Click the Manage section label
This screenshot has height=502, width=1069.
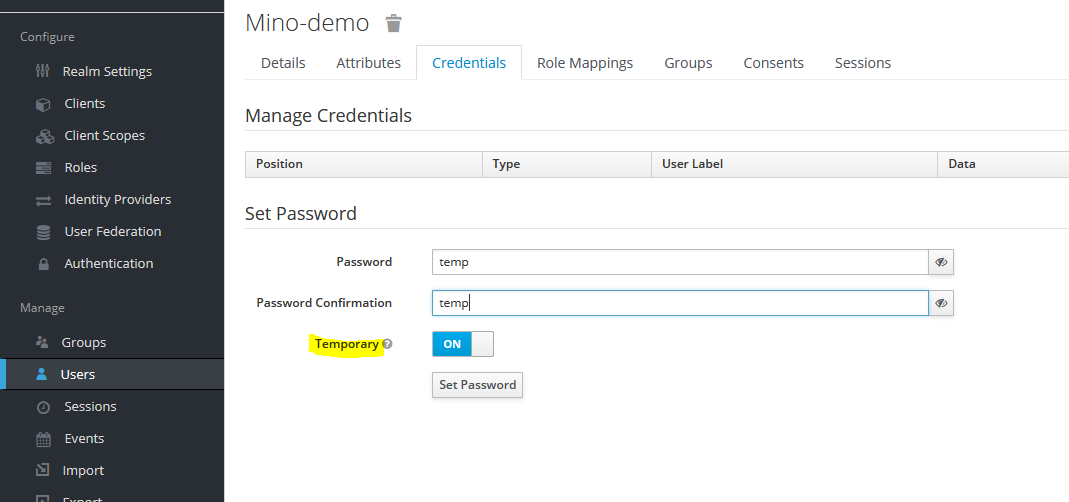[x=42, y=308]
